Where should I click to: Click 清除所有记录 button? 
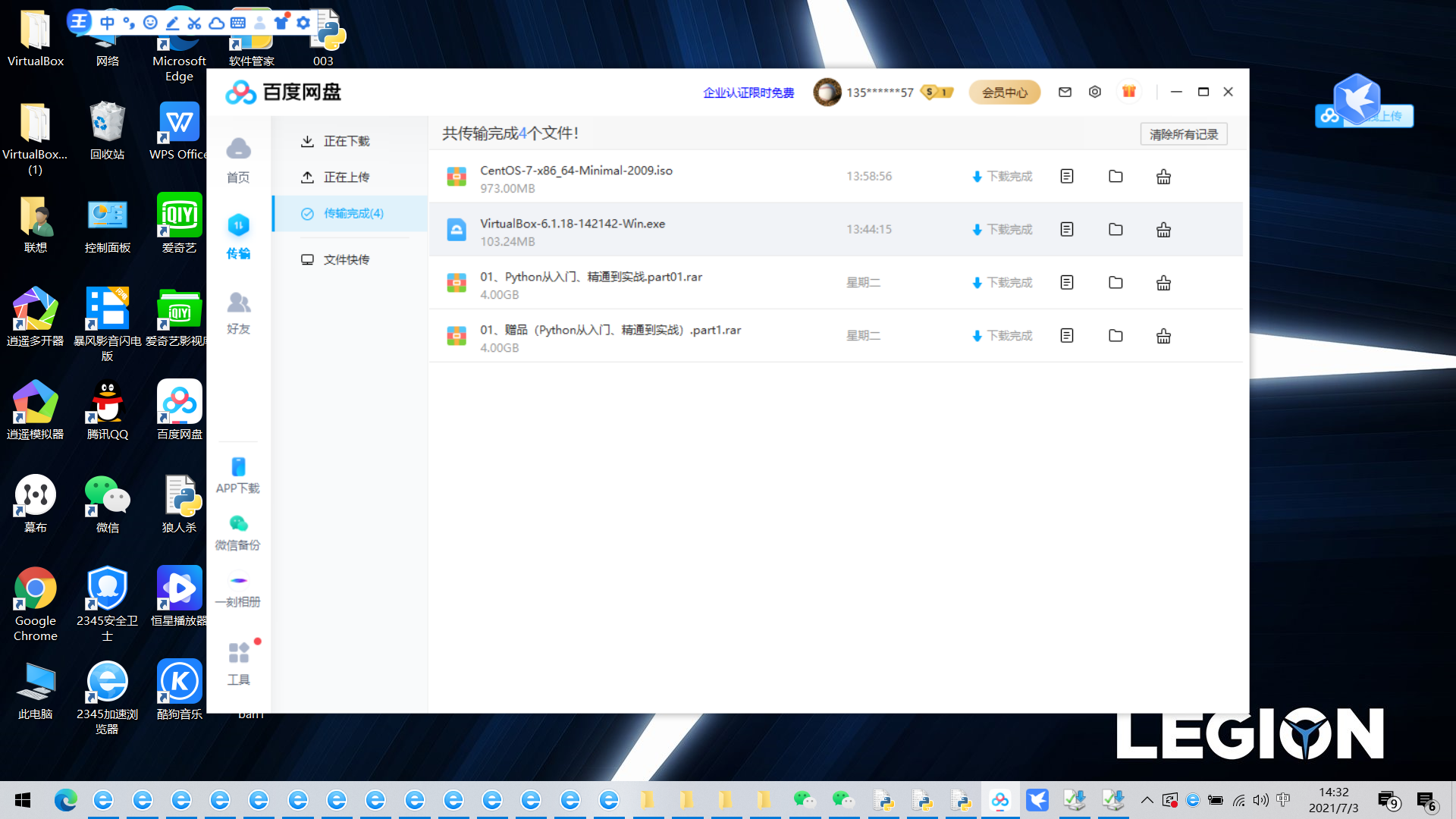click(1184, 134)
